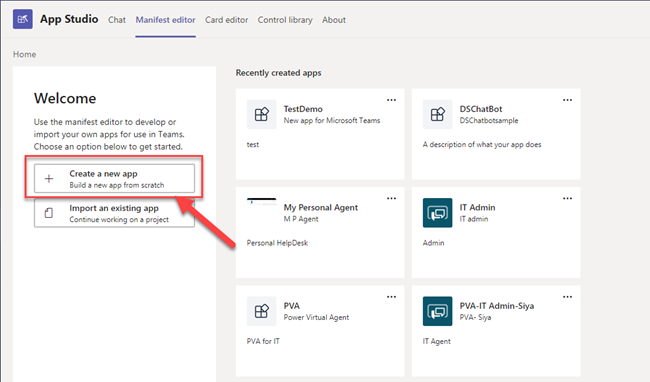The height and width of the screenshot is (382, 650).
Task: Click the 'New app for Microsoft Teams' subtitle
Action: point(332,121)
